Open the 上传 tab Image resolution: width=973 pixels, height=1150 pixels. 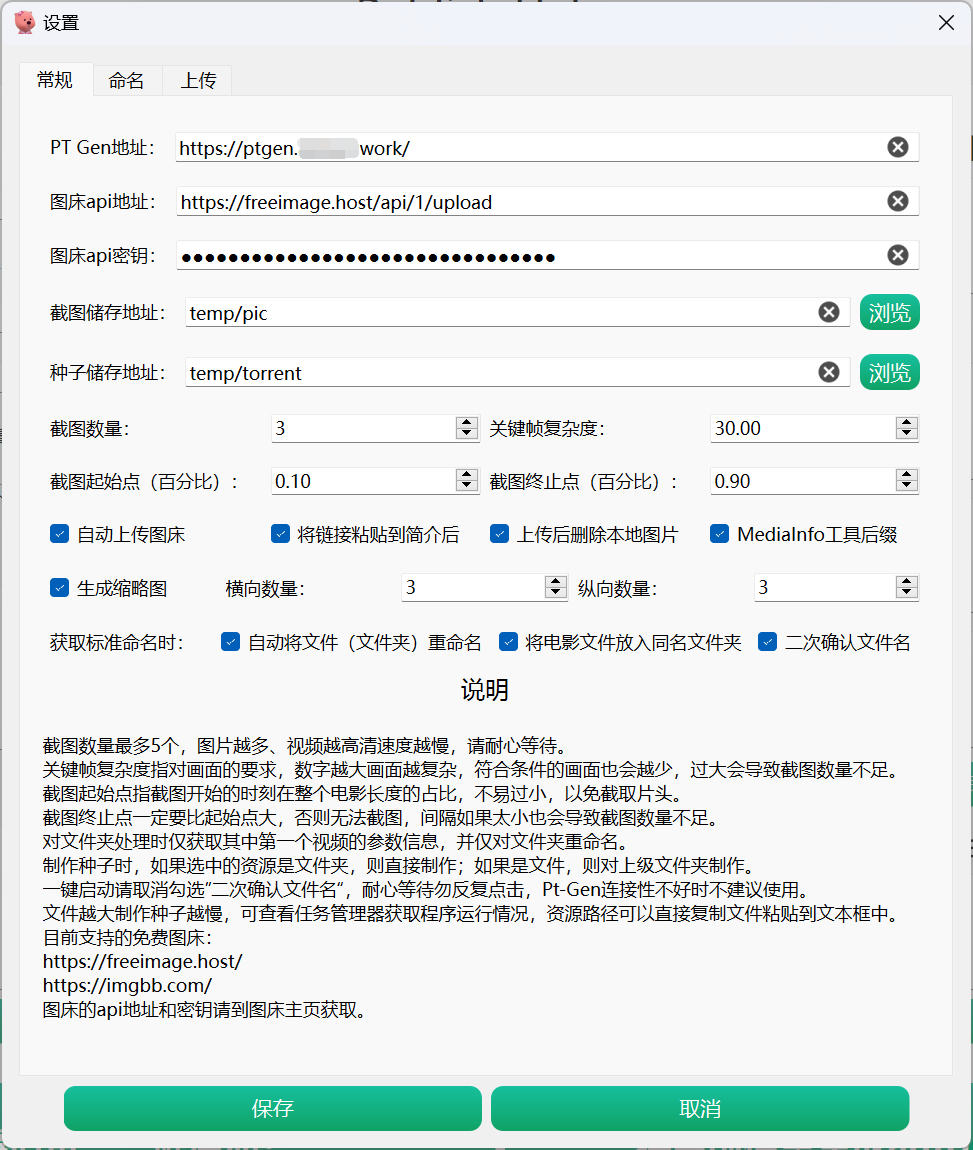point(198,81)
